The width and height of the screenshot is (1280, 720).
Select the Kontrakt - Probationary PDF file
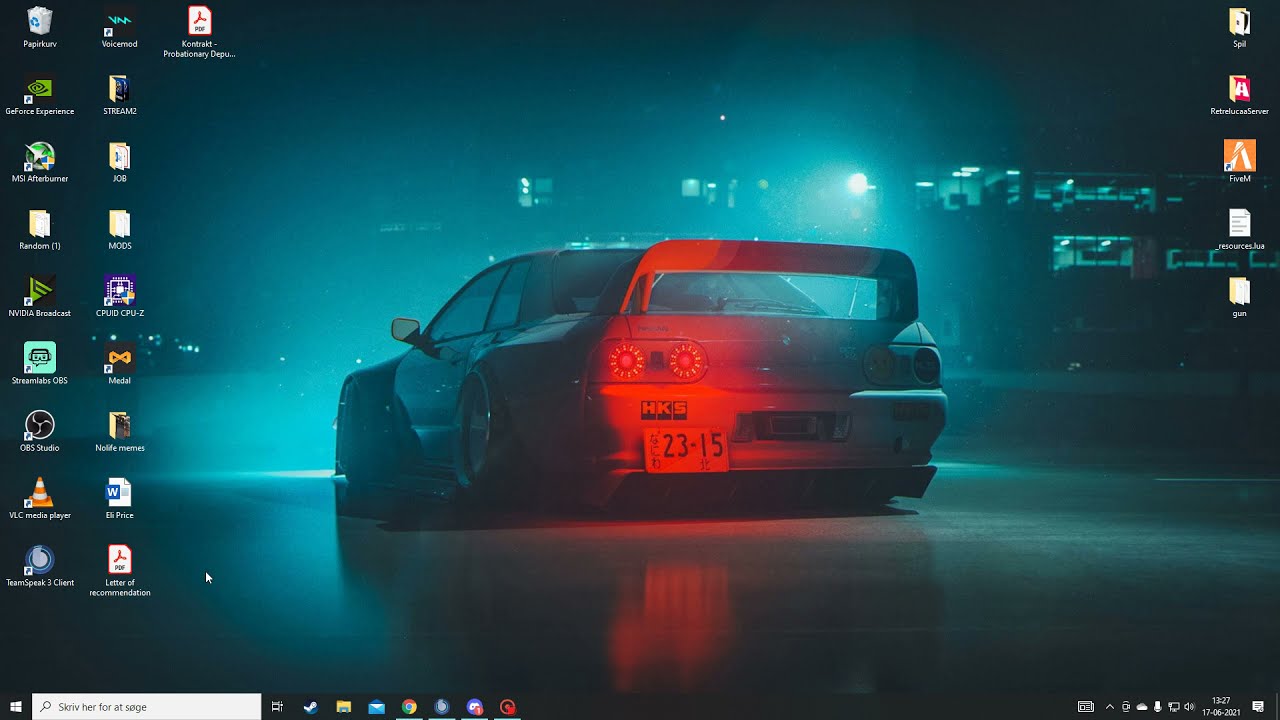click(x=199, y=32)
